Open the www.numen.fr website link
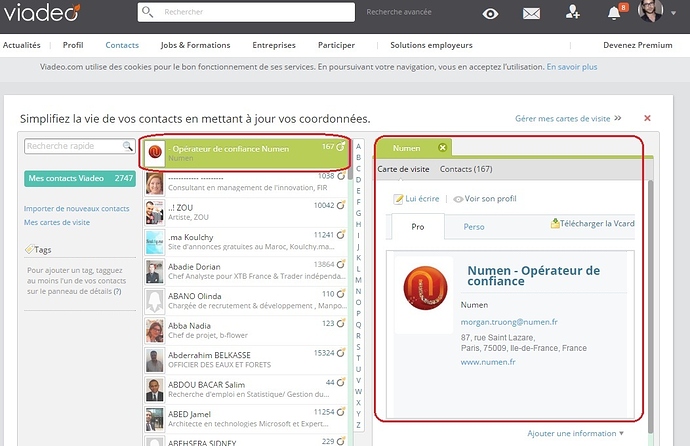This screenshot has height=446, width=690. point(488,362)
